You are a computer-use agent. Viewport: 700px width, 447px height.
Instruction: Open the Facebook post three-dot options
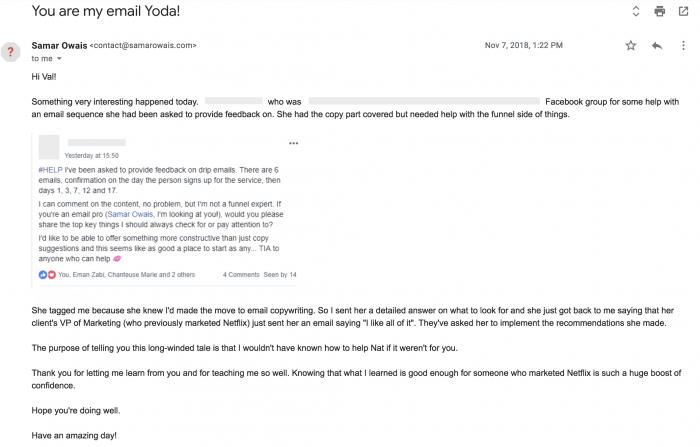293,143
